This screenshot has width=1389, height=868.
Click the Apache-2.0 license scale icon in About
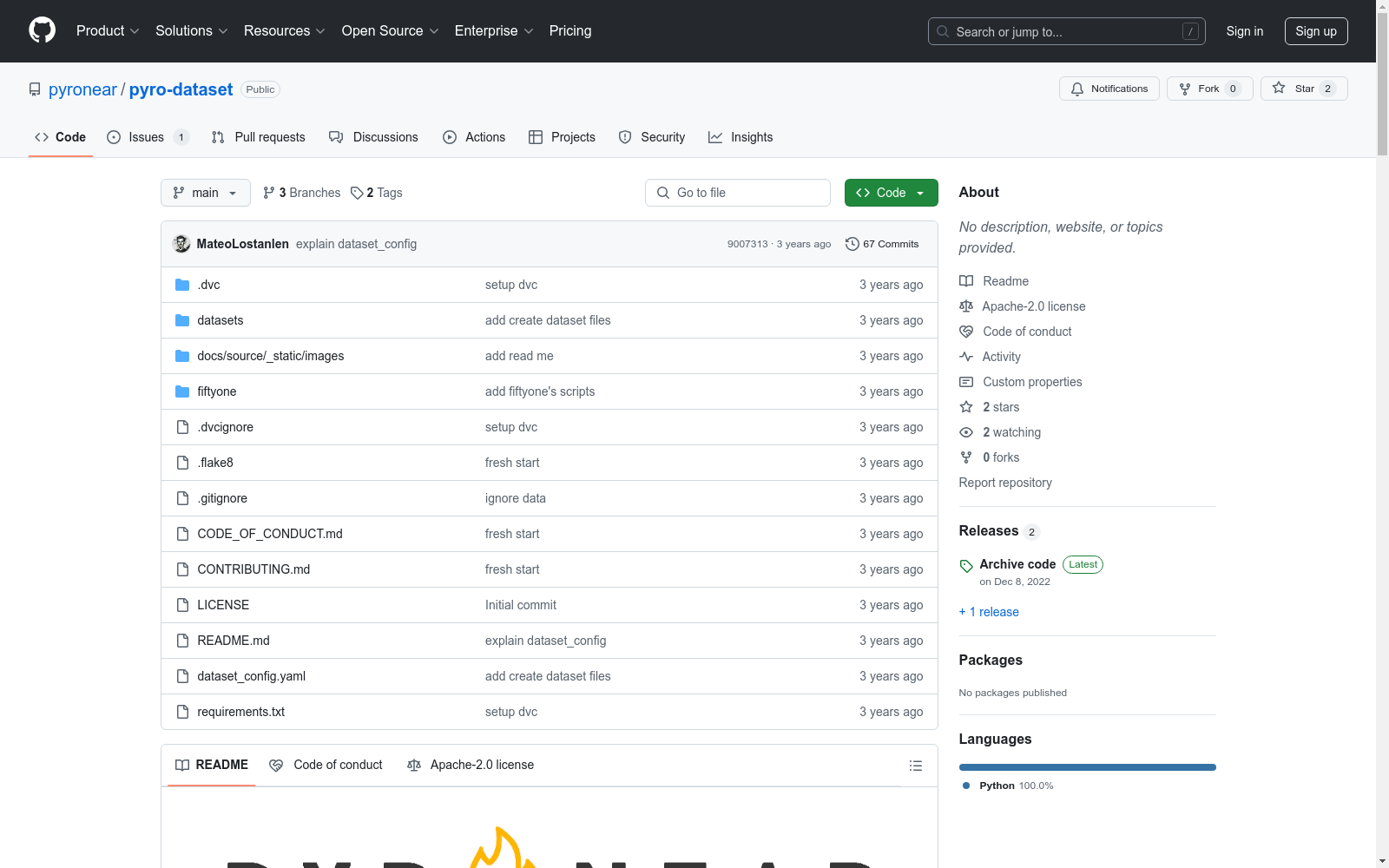click(x=966, y=306)
